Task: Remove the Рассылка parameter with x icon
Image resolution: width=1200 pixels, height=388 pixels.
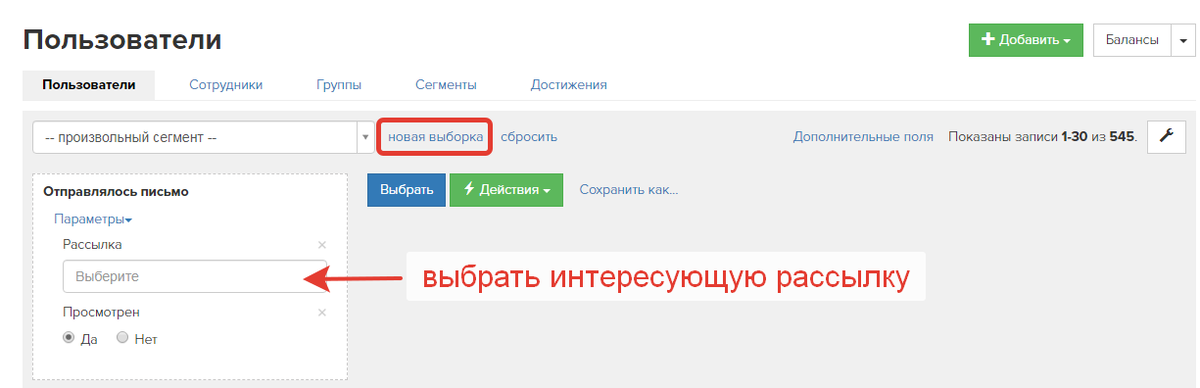Action: tap(322, 245)
